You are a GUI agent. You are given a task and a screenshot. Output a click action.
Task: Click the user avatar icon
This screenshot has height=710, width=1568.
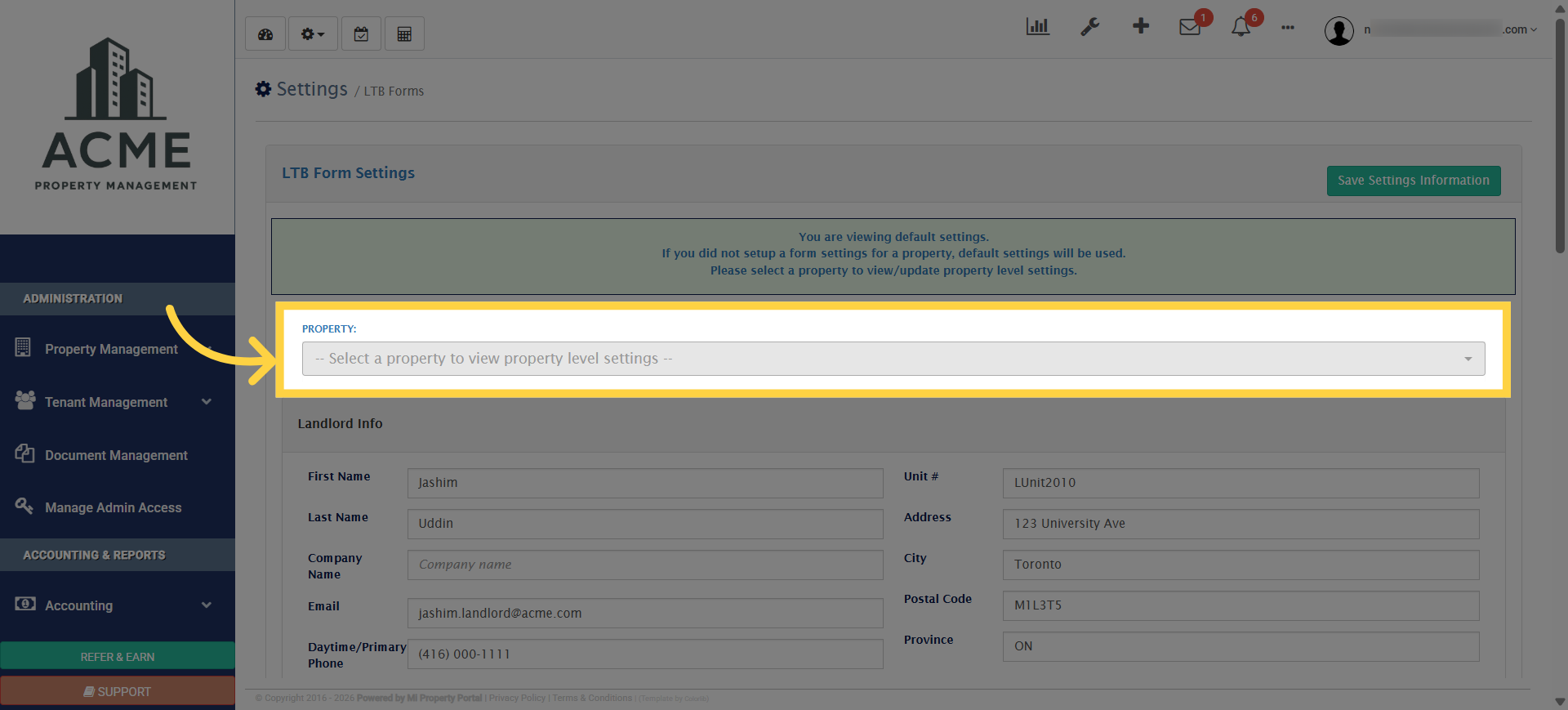pyautogui.click(x=1339, y=31)
